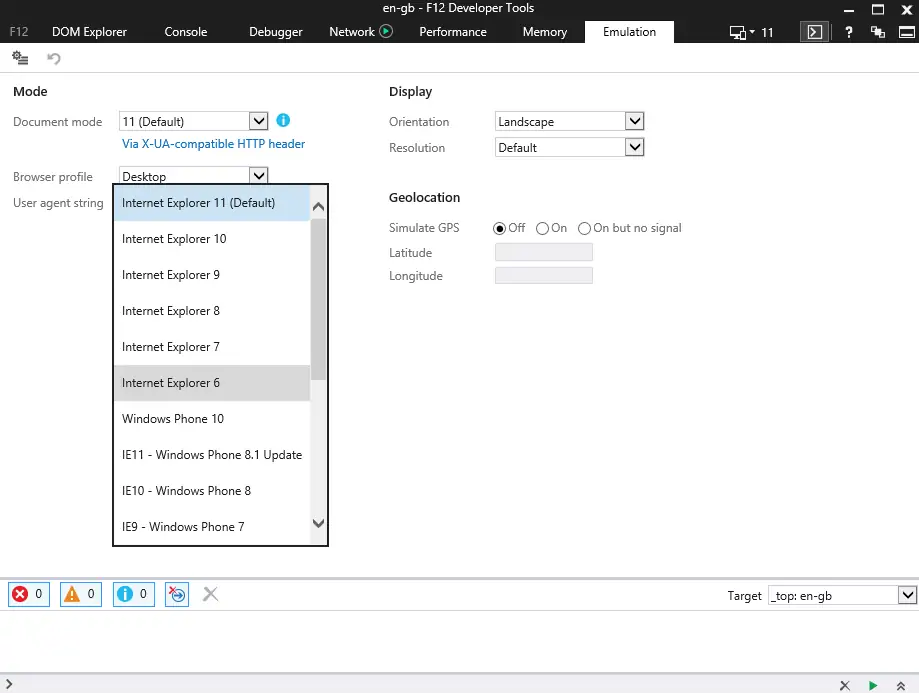919x693 pixels.
Task: Click the green run script arrow
Action: (873, 685)
